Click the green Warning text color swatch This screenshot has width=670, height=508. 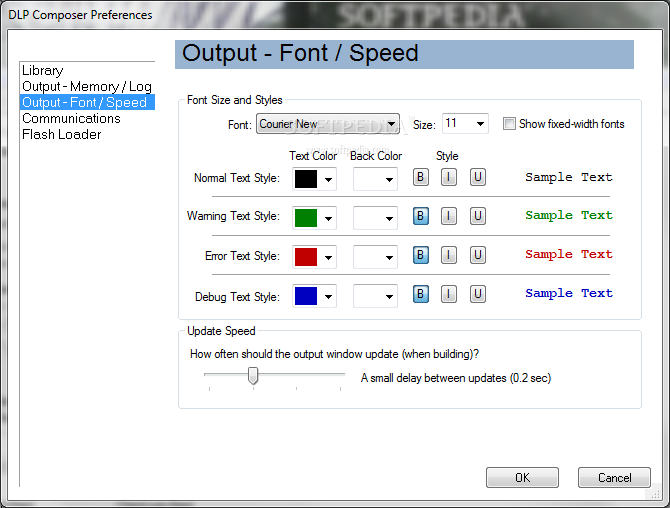click(x=306, y=218)
